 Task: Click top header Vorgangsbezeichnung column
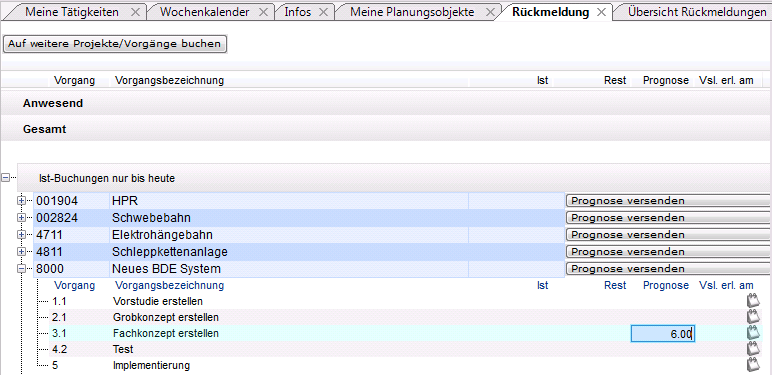click(x=169, y=80)
